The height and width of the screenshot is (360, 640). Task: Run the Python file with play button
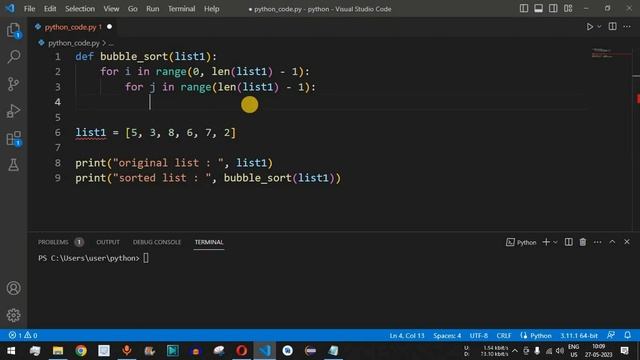click(x=589, y=27)
